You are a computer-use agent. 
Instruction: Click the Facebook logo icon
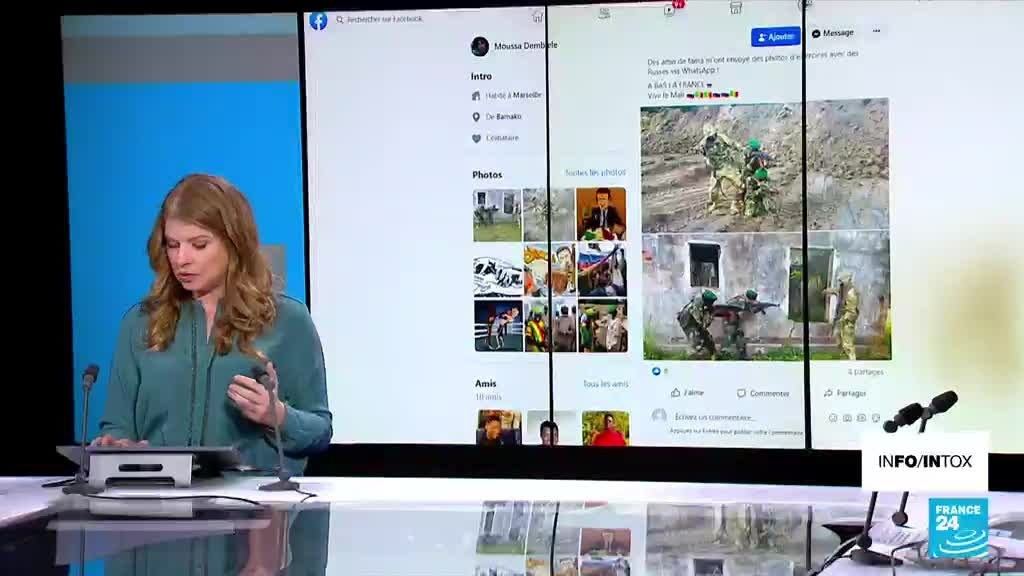click(x=318, y=20)
